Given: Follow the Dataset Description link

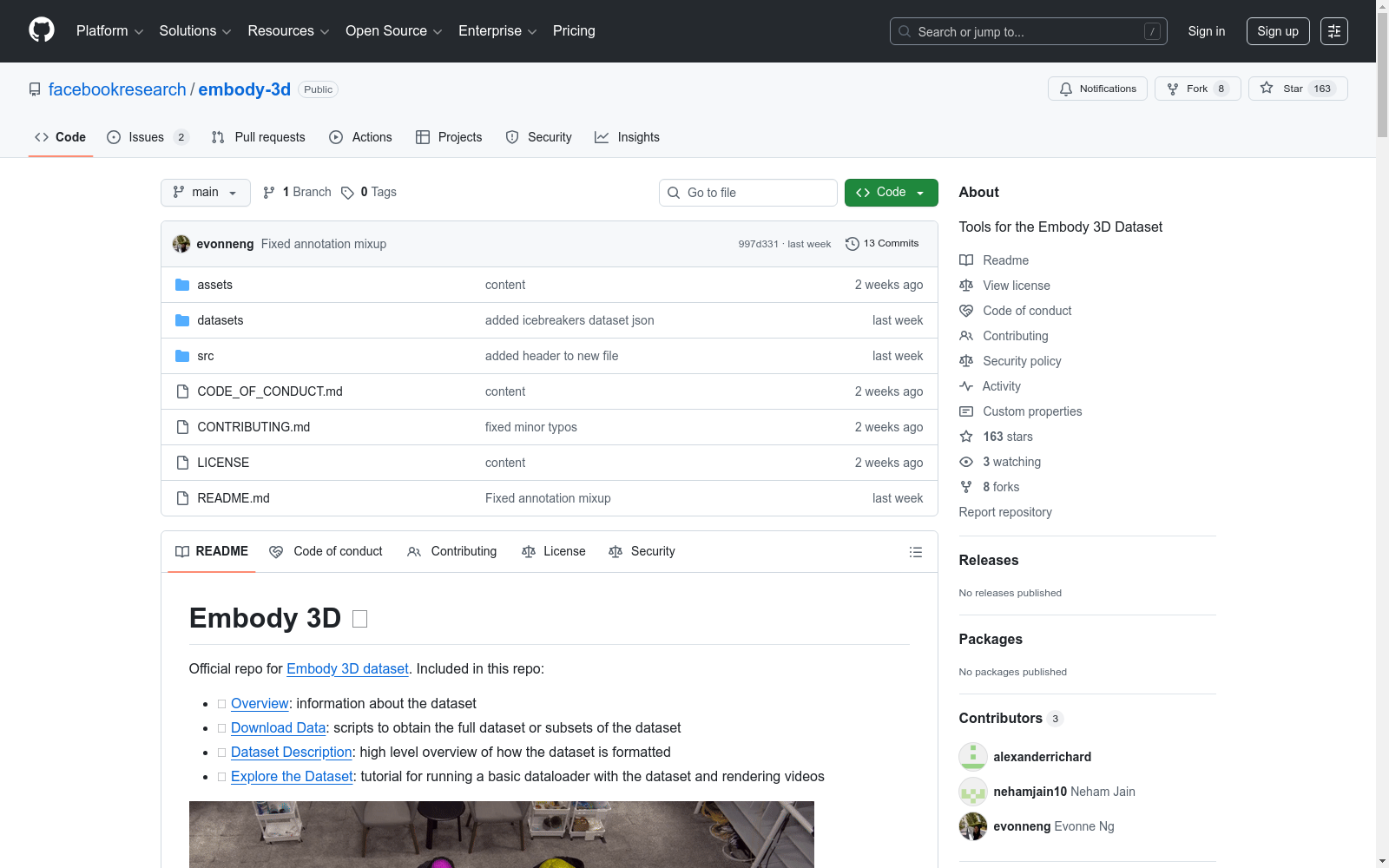Looking at the screenshot, I should coord(292,753).
